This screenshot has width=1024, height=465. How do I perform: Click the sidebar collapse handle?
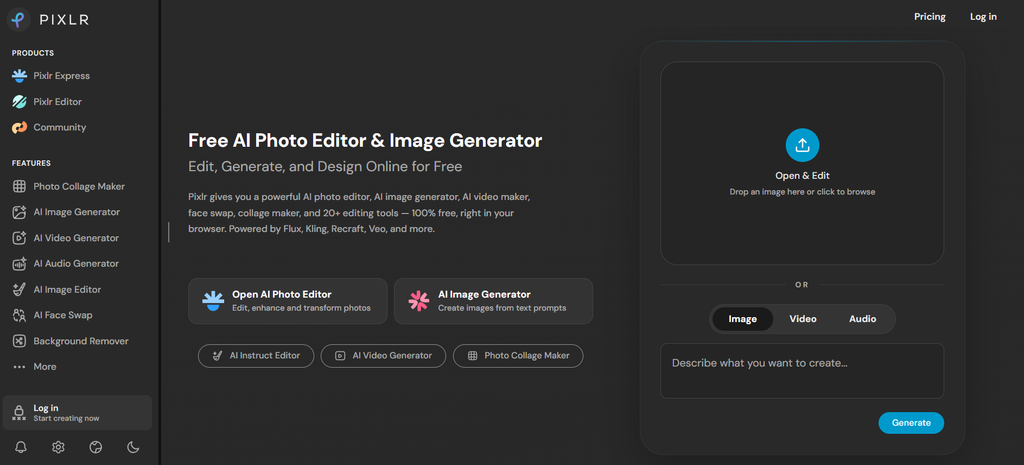[168, 232]
